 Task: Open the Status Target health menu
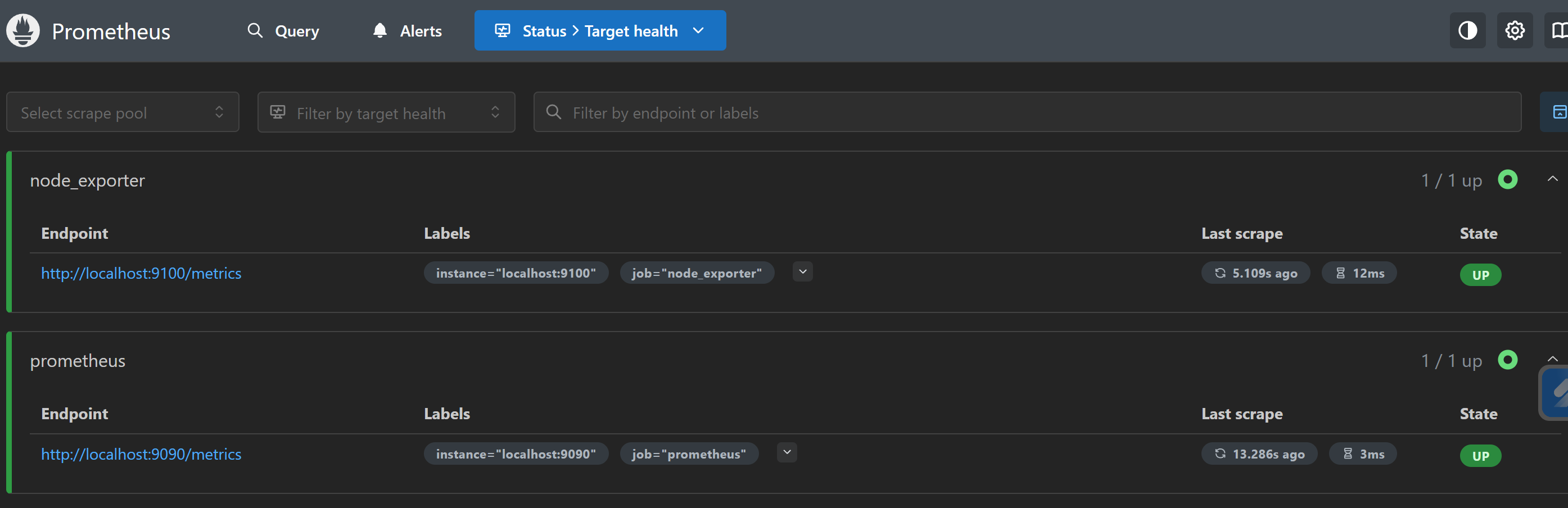[600, 30]
